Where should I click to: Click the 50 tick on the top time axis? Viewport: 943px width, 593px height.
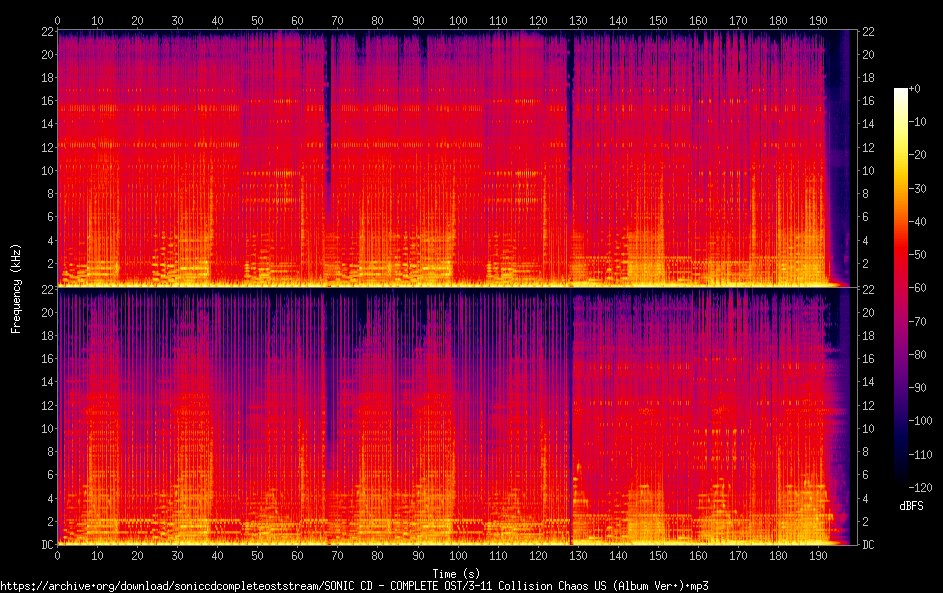pos(257,20)
